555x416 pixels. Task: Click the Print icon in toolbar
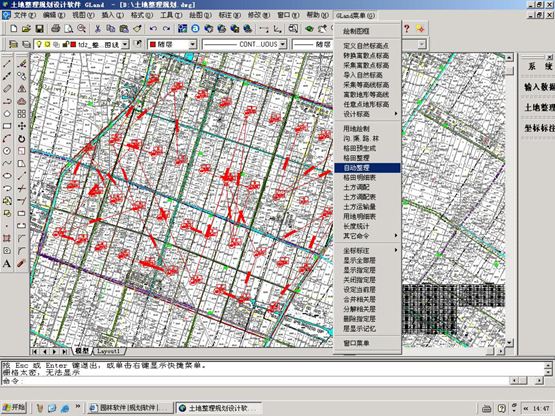coord(56,29)
